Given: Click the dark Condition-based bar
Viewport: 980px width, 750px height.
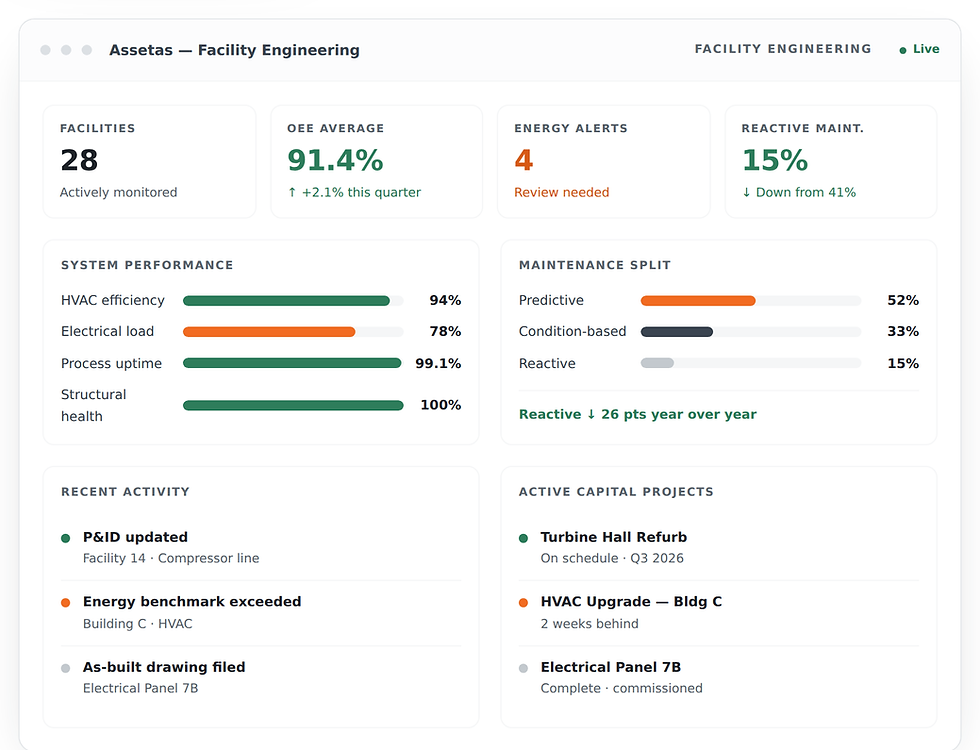Looking at the screenshot, I should coord(677,332).
